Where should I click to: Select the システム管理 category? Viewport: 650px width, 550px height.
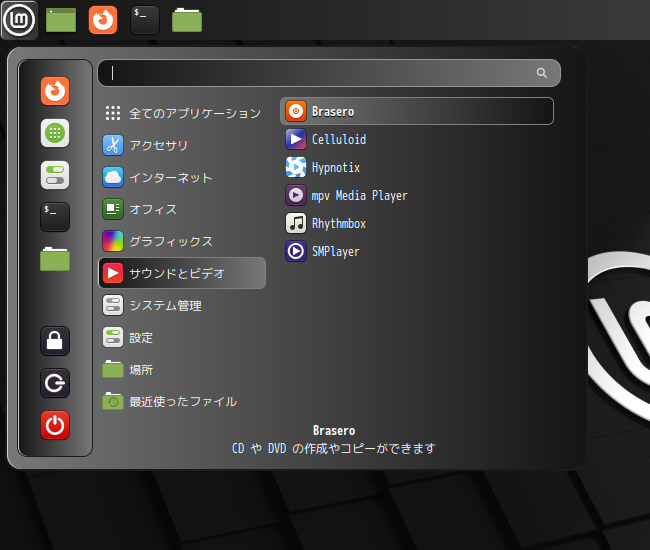click(x=182, y=305)
